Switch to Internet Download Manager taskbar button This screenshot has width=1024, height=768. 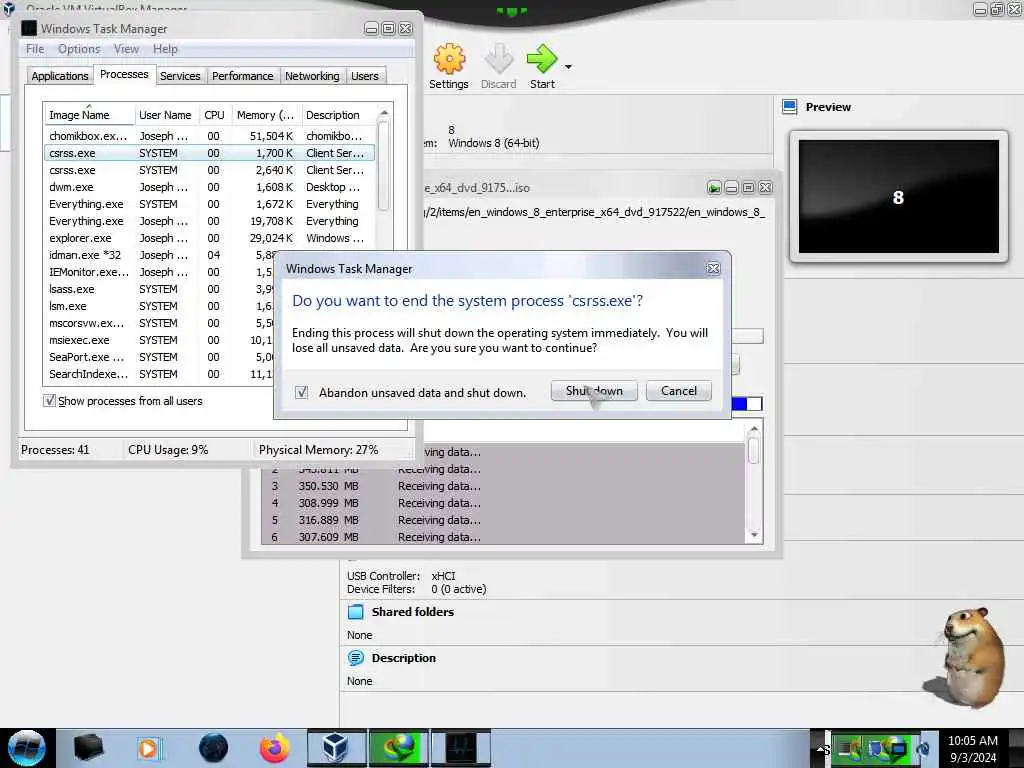tap(398, 748)
